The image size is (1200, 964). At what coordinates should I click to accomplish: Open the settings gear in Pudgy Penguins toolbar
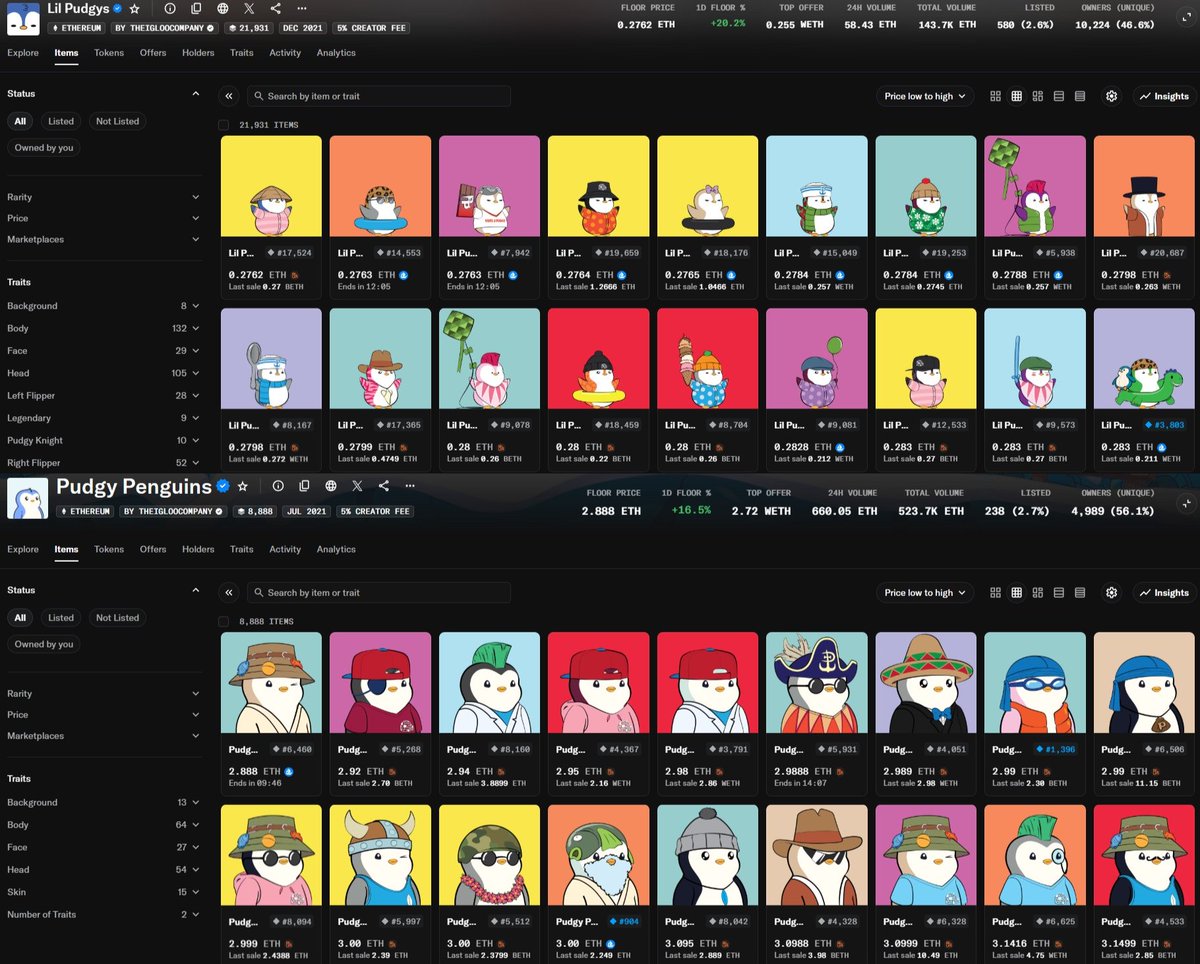(x=1111, y=593)
